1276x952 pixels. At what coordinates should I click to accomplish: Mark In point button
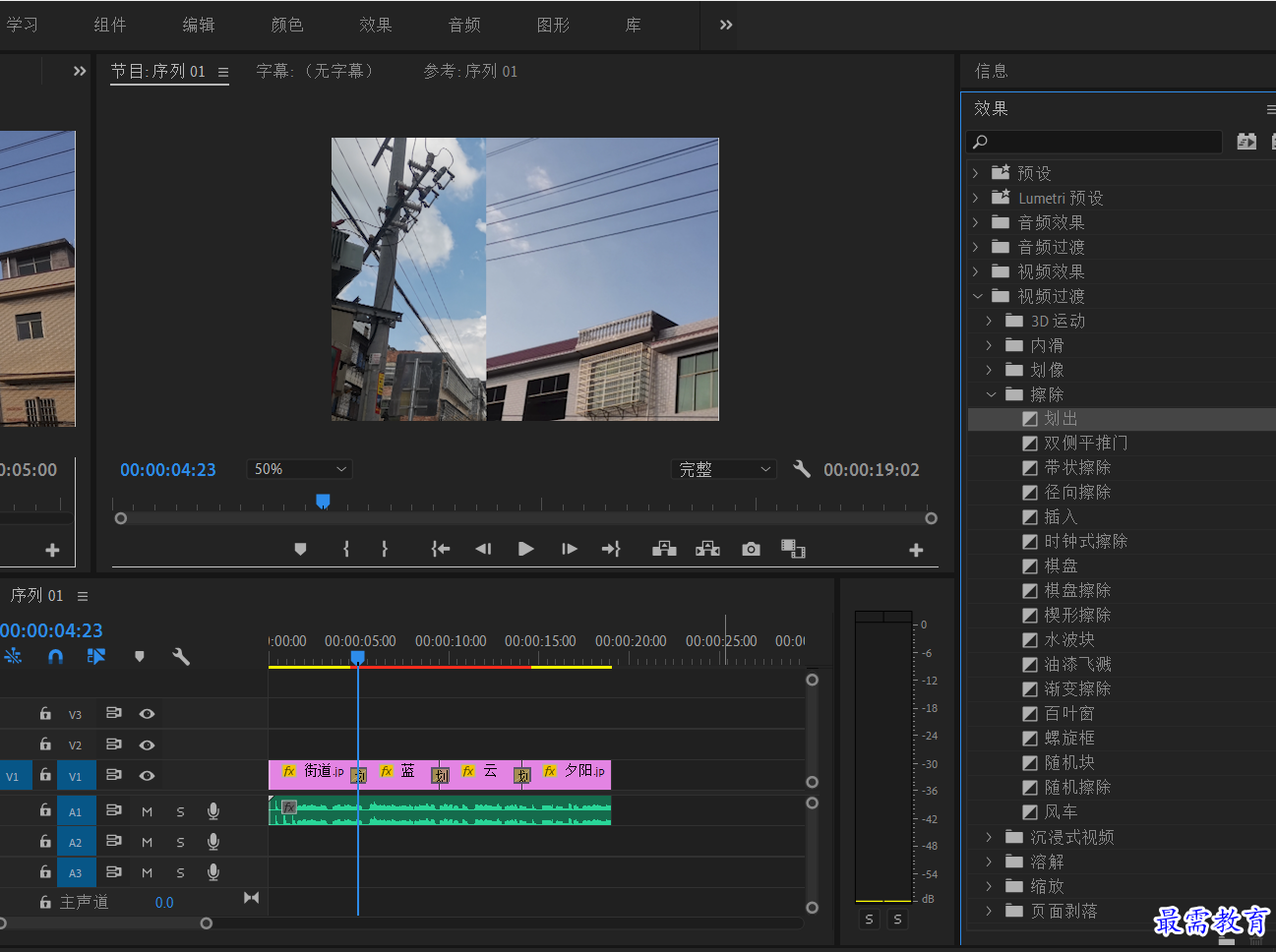(346, 549)
